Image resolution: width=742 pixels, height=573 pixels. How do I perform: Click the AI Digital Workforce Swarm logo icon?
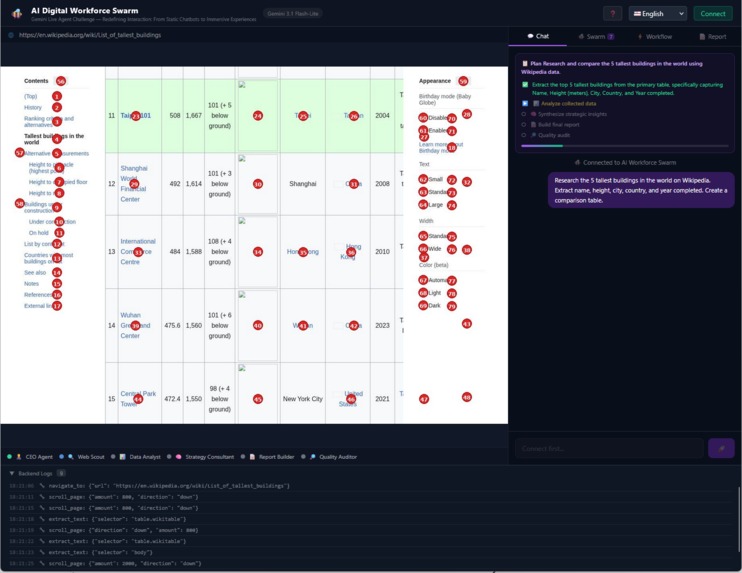(17, 13)
